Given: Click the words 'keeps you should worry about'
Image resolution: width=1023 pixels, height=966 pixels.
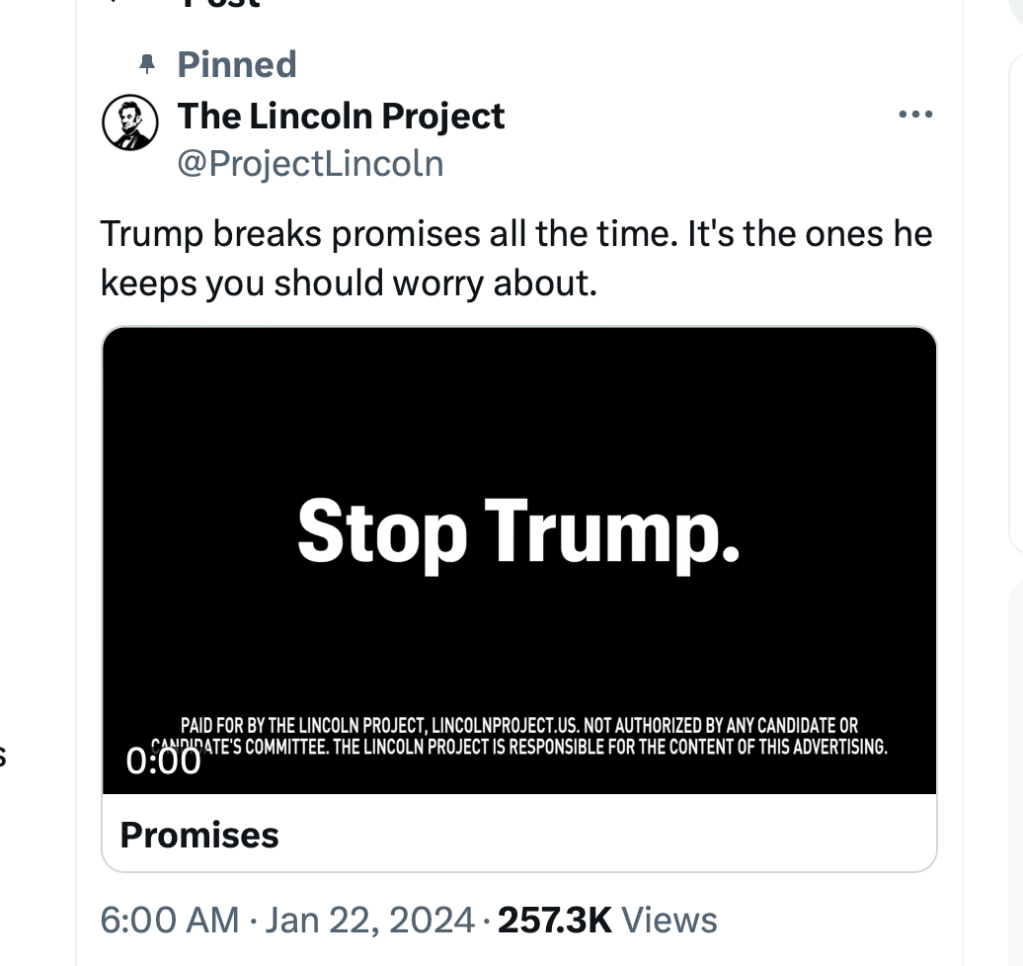Looking at the screenshot, I should click(x=349, y=283).
